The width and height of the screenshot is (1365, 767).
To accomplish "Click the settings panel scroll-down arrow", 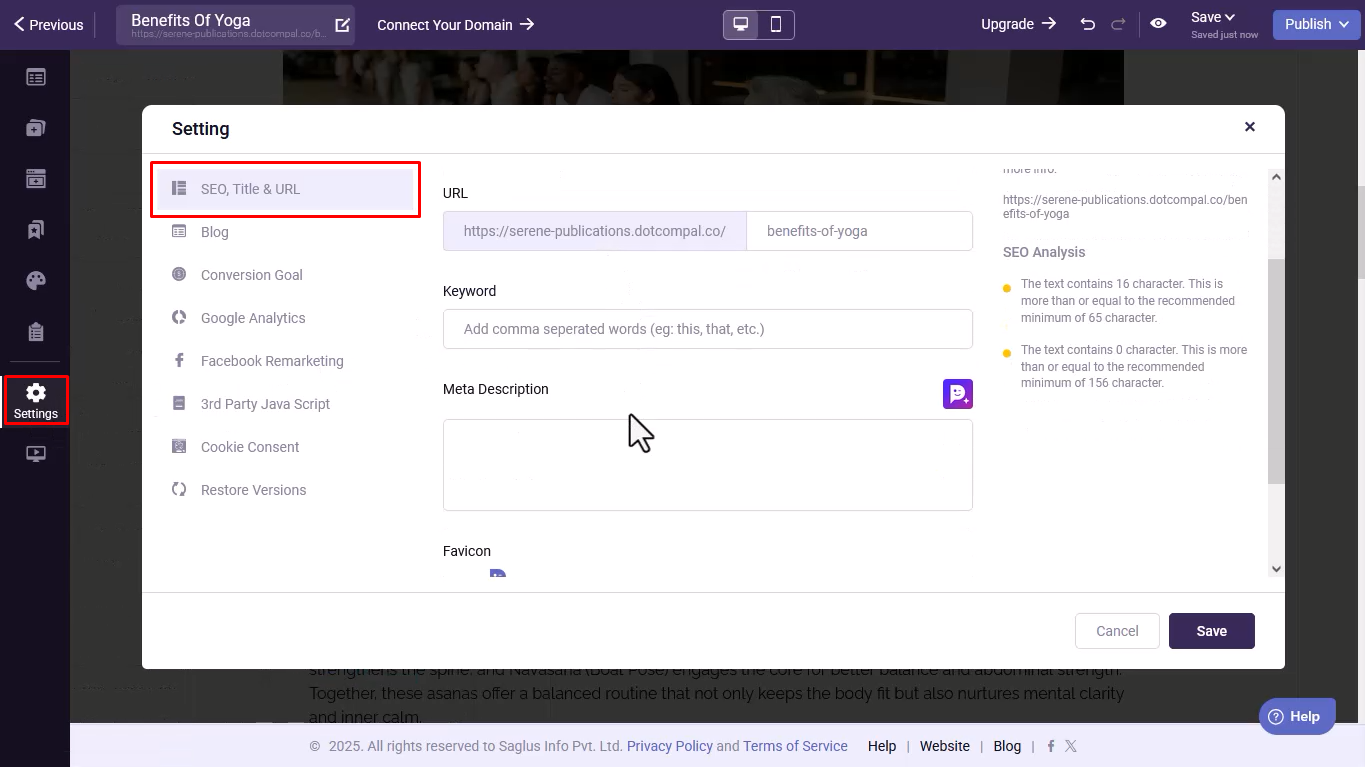I will tap(1276, 568).
